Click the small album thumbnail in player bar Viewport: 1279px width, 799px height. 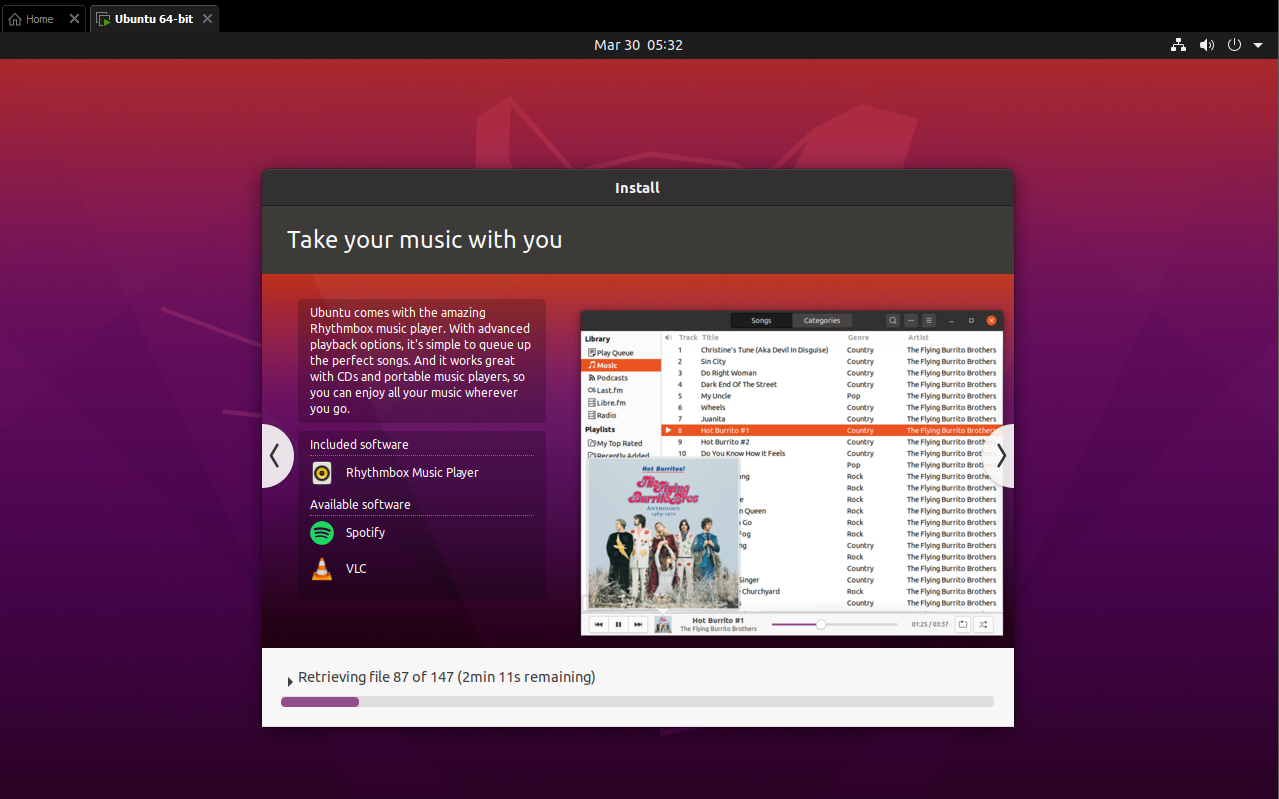(x=663, y=625)
